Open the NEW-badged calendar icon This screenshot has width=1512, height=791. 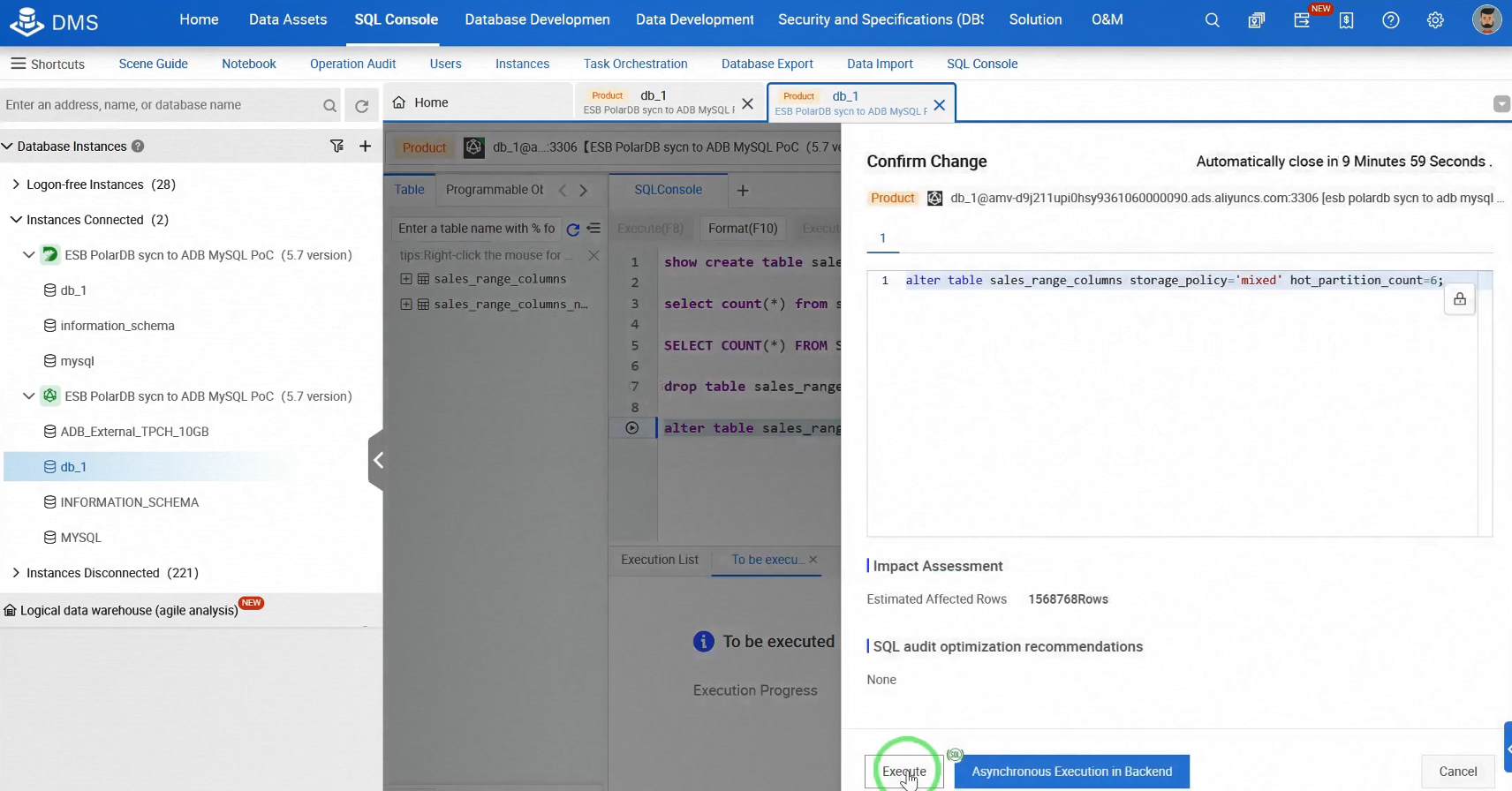1302,20
